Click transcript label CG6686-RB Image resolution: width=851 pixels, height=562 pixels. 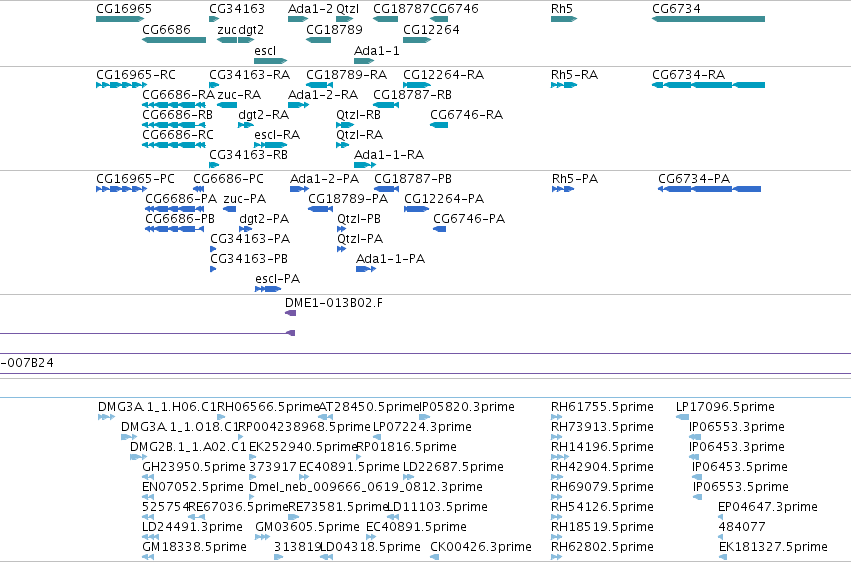(x=177, y=115)
